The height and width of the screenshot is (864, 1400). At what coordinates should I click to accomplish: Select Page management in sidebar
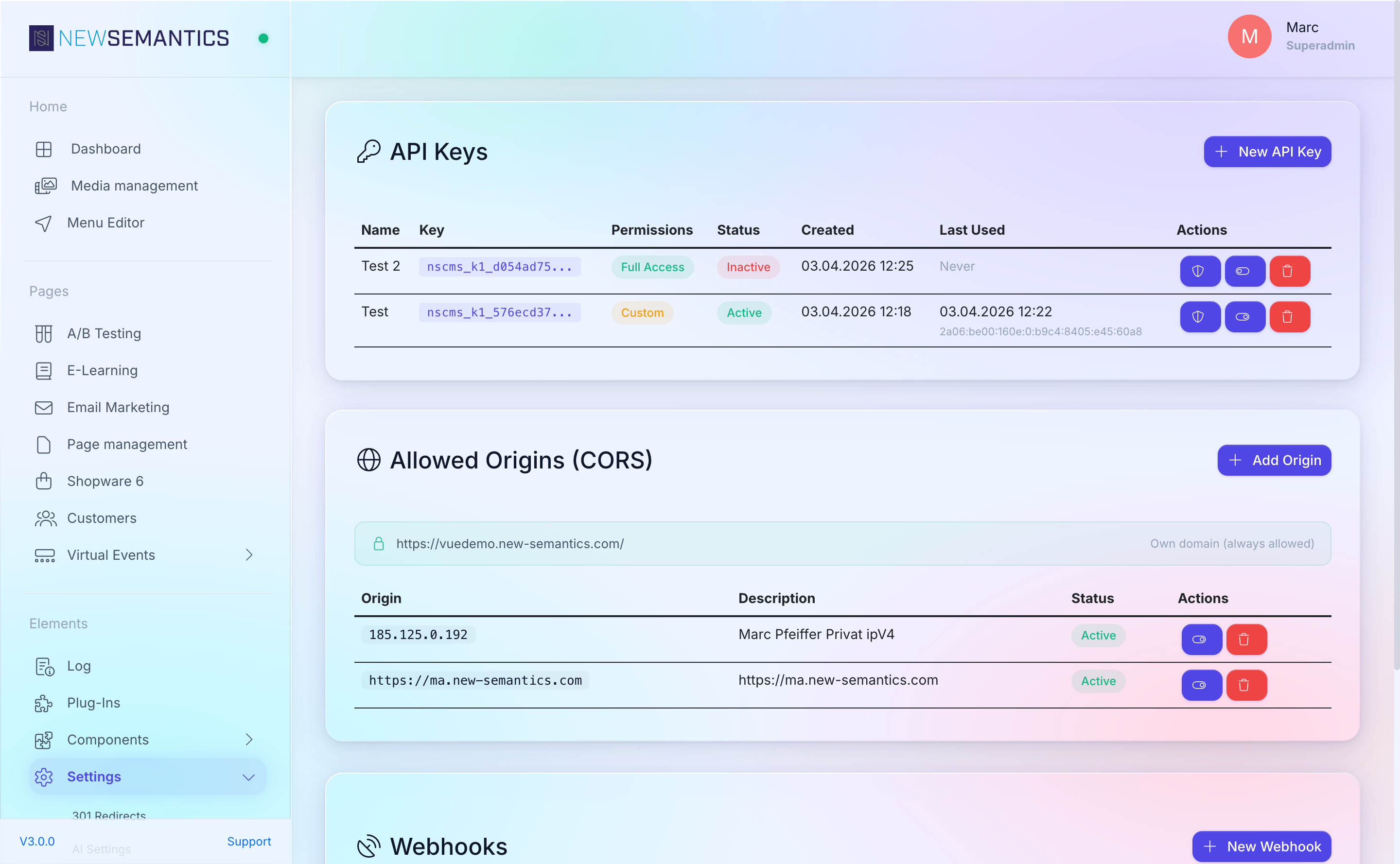(147, 445)
